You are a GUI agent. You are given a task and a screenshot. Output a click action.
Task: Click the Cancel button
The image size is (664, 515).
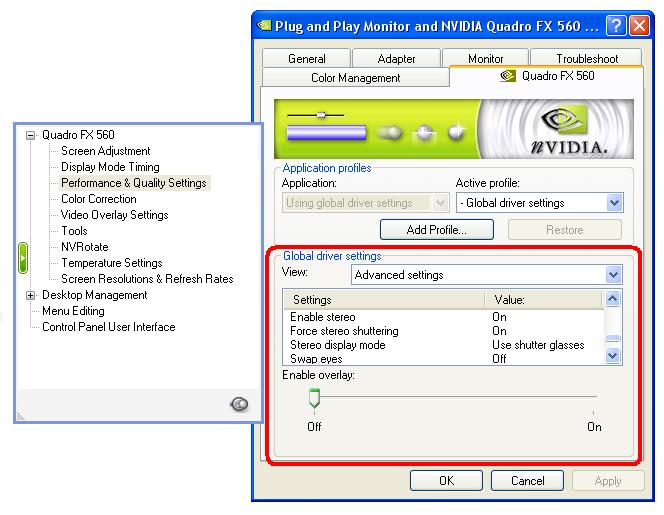pos(527,481)
